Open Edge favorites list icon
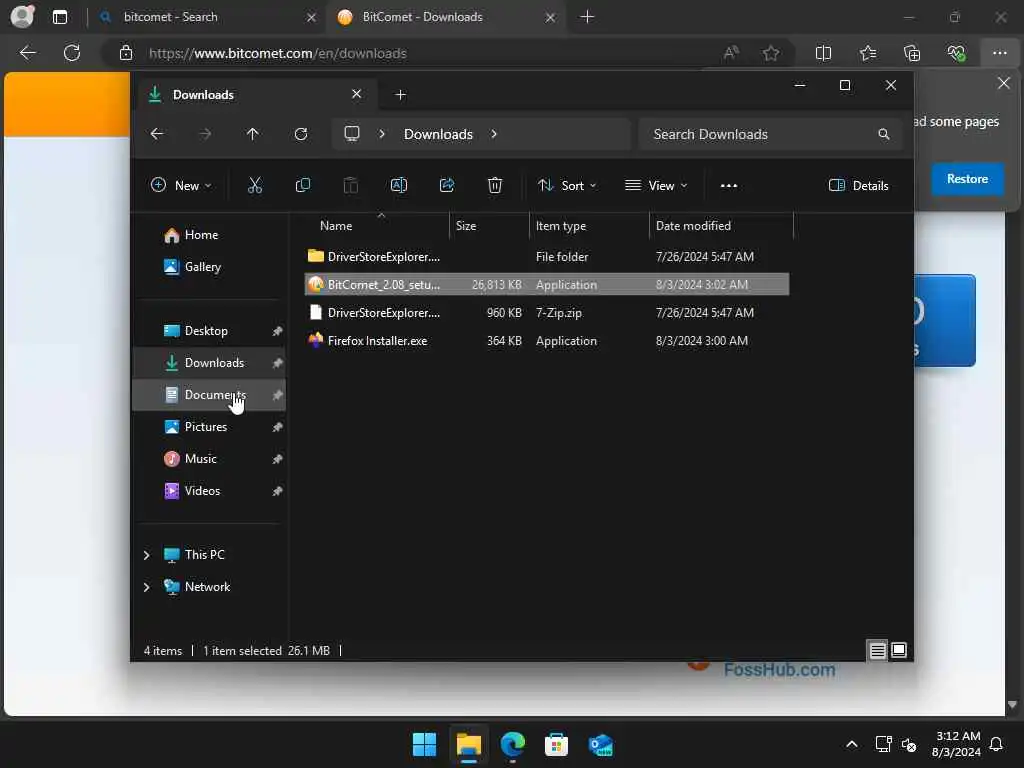The height and width of the screenshot is (768, 1024). (x=868, y=53)
